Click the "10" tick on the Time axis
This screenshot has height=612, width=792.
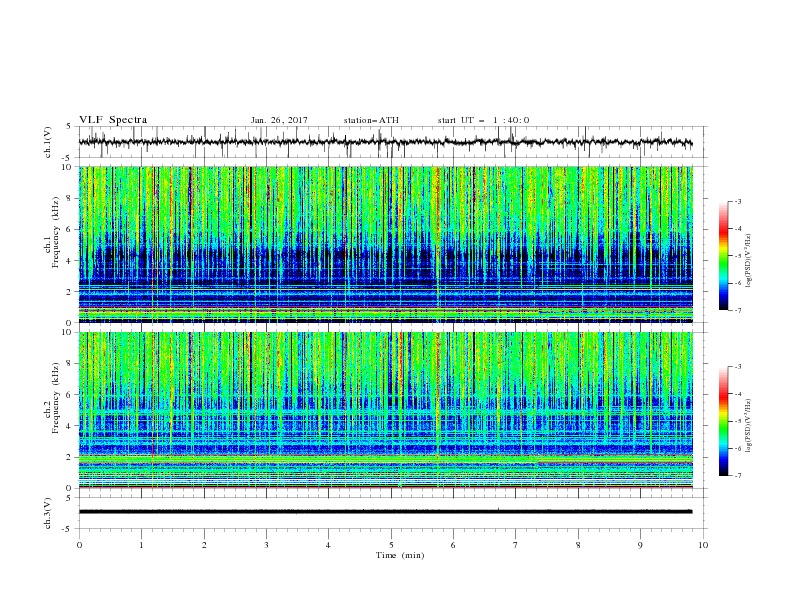click(x=703, y=545)
